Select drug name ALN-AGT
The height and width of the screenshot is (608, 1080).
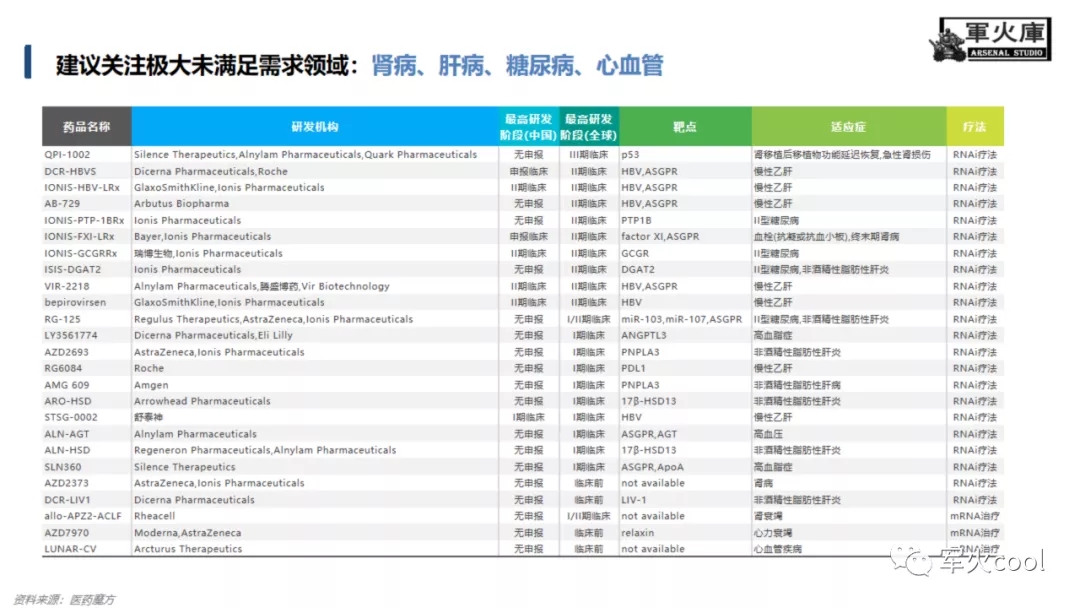pos(67,434)
